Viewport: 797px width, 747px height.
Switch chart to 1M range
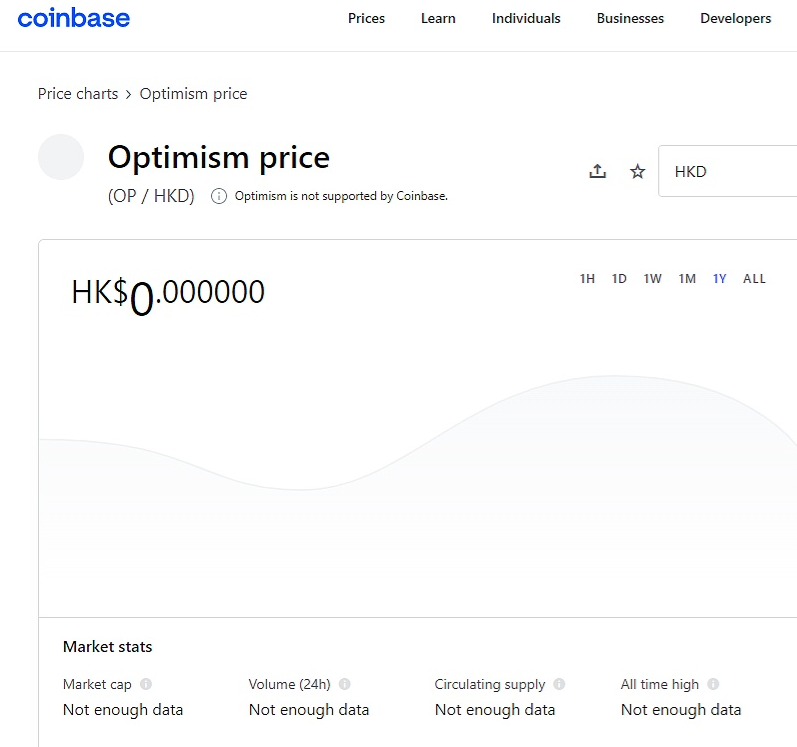(686, 279)
